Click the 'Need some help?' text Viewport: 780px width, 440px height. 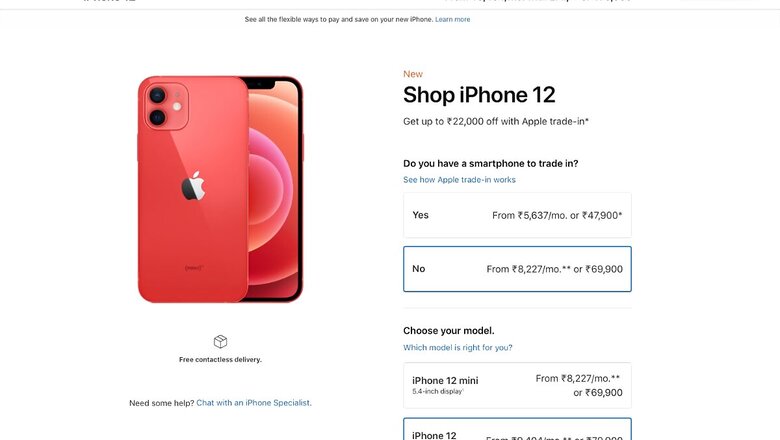coord(161,403)
